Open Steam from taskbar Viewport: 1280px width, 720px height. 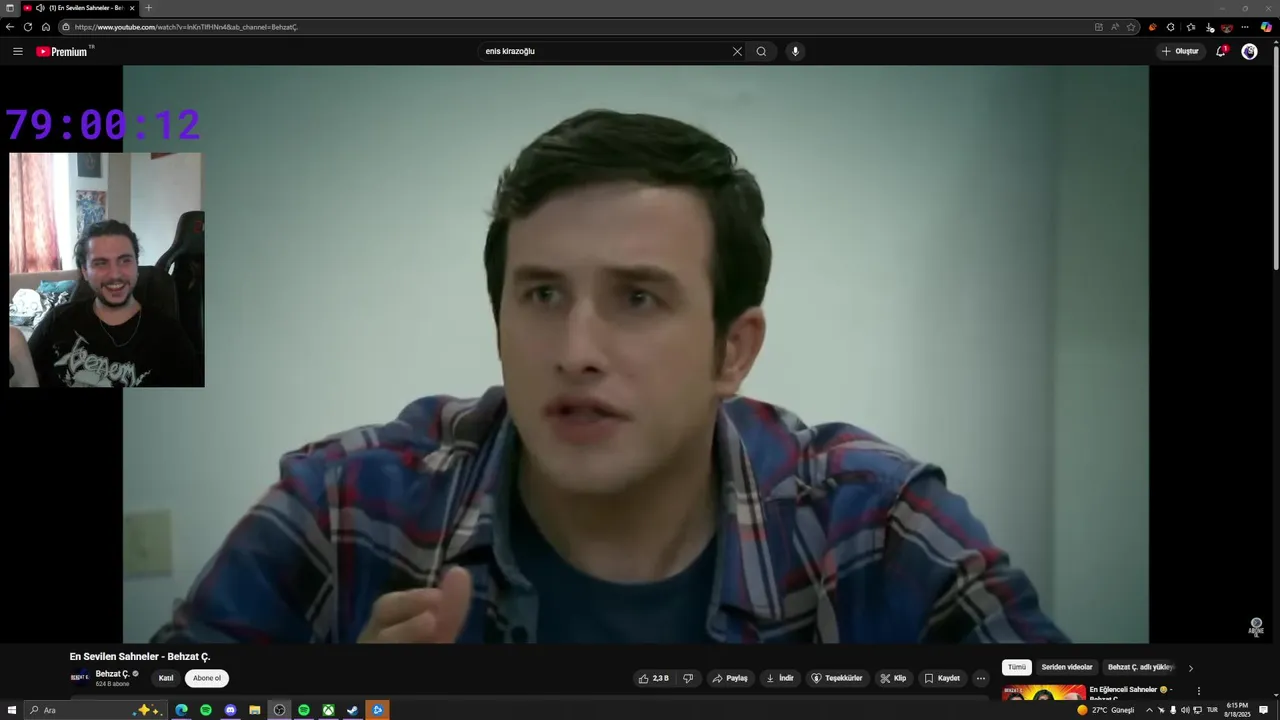coord(352,710)
